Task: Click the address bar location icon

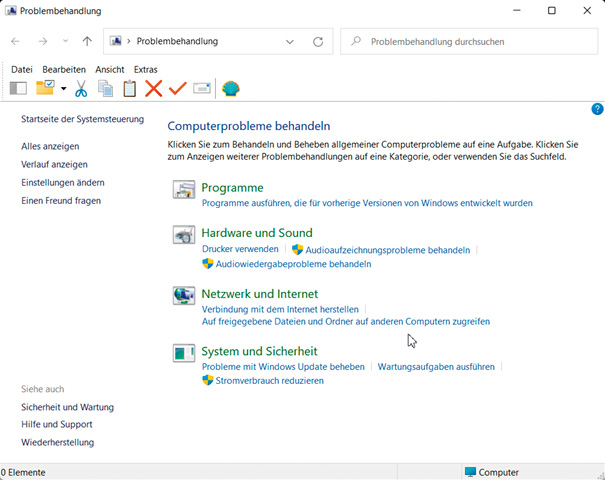Action: [116, 41]
